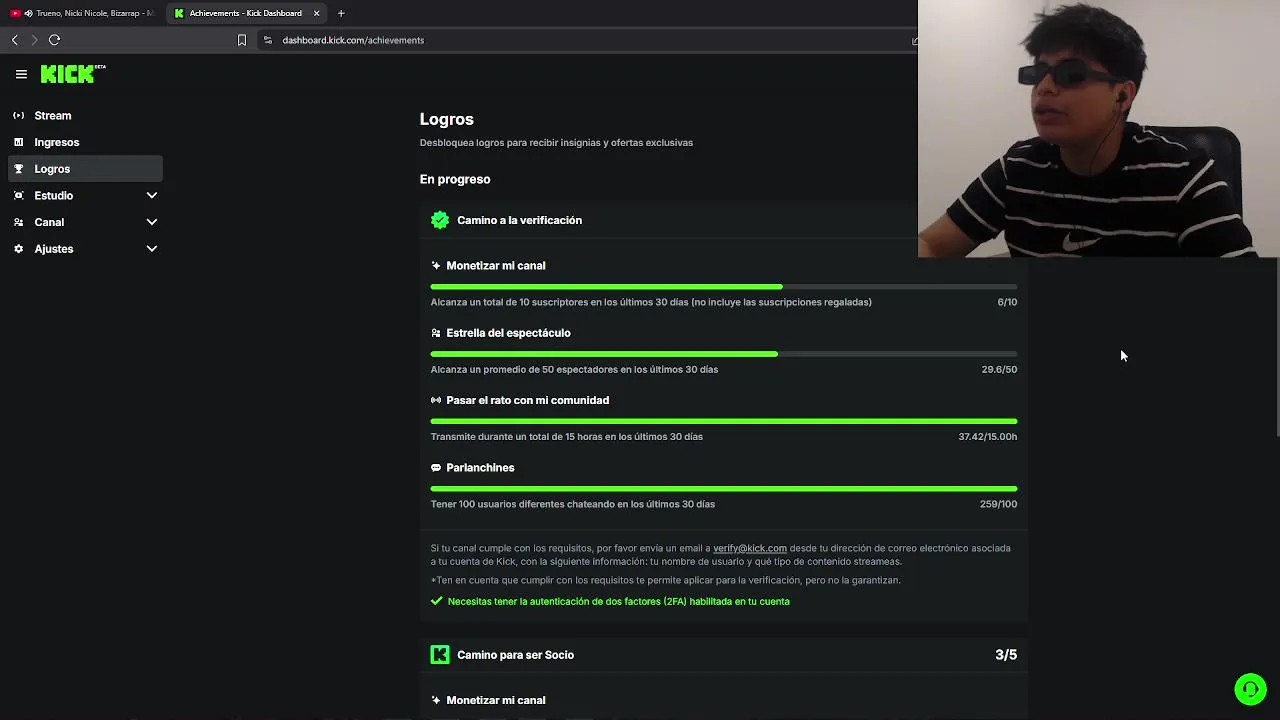Viewport: 1280px width, 720px height.
Task: Open the support chat bubble icon
Action: click(1250, 689)
